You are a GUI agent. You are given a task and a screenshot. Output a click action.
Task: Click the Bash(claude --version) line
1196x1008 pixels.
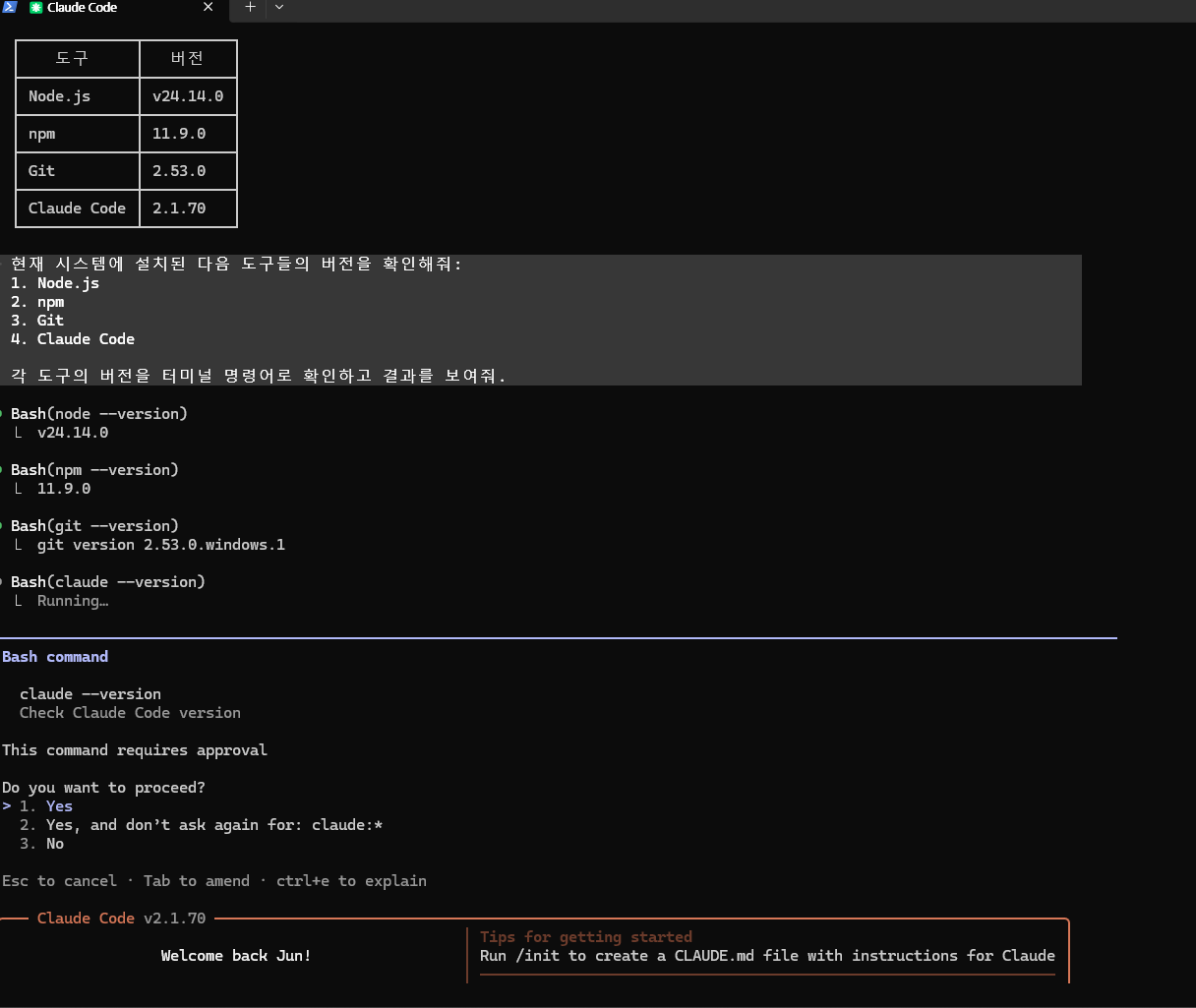click(x=108, y=582)
